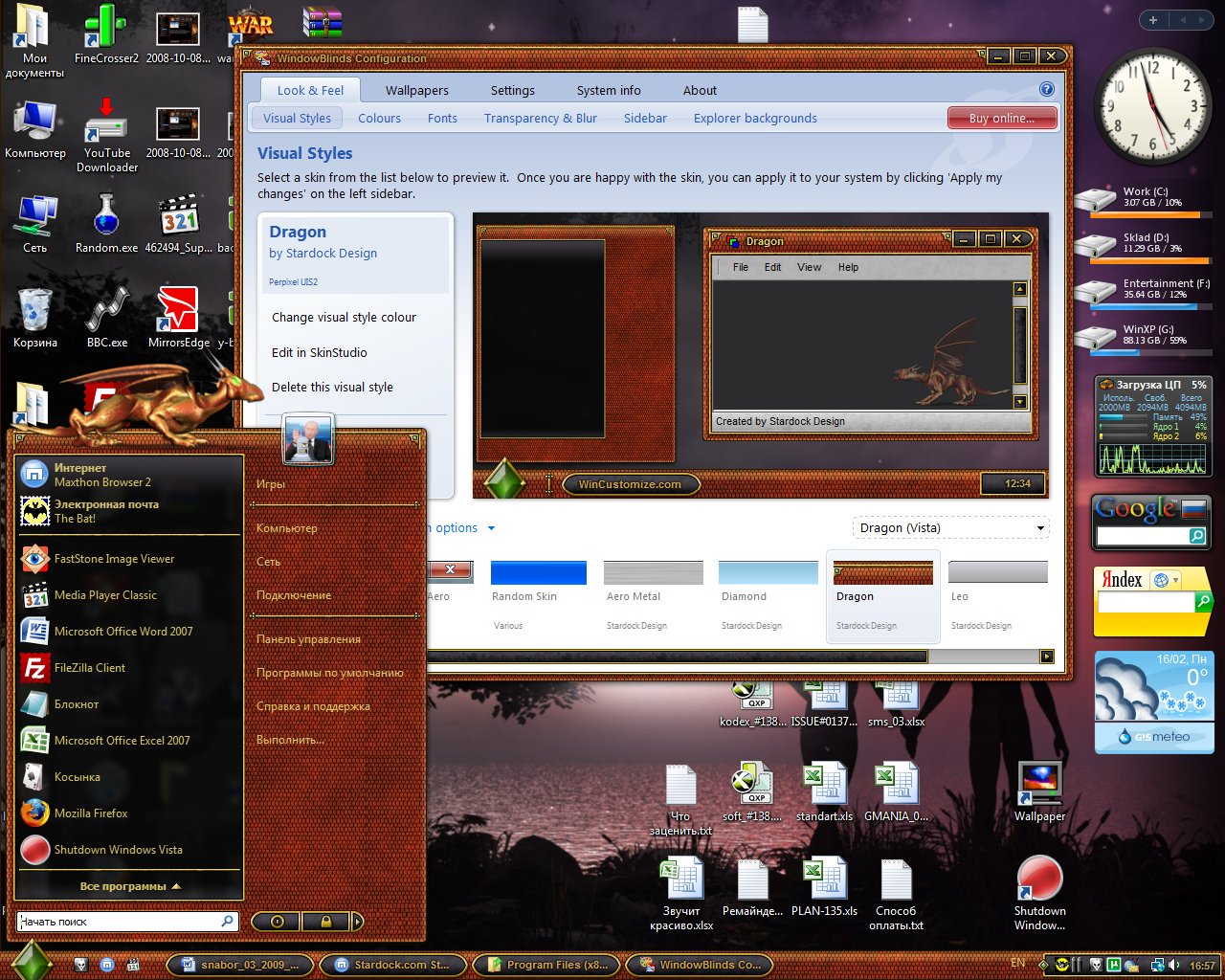This screenshot has width=1225, height=980.
Task: Launch The Bat! email client
Action: (129, 511)
